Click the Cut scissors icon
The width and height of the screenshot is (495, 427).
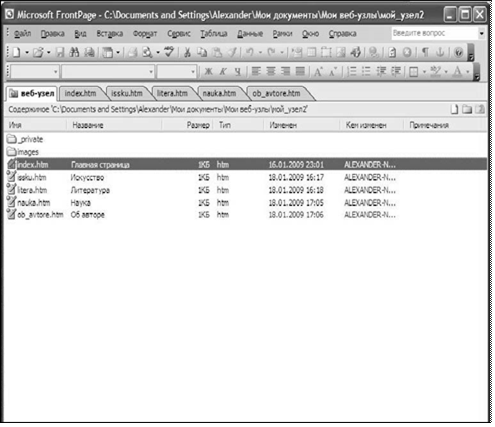click(x=187, y=52)
